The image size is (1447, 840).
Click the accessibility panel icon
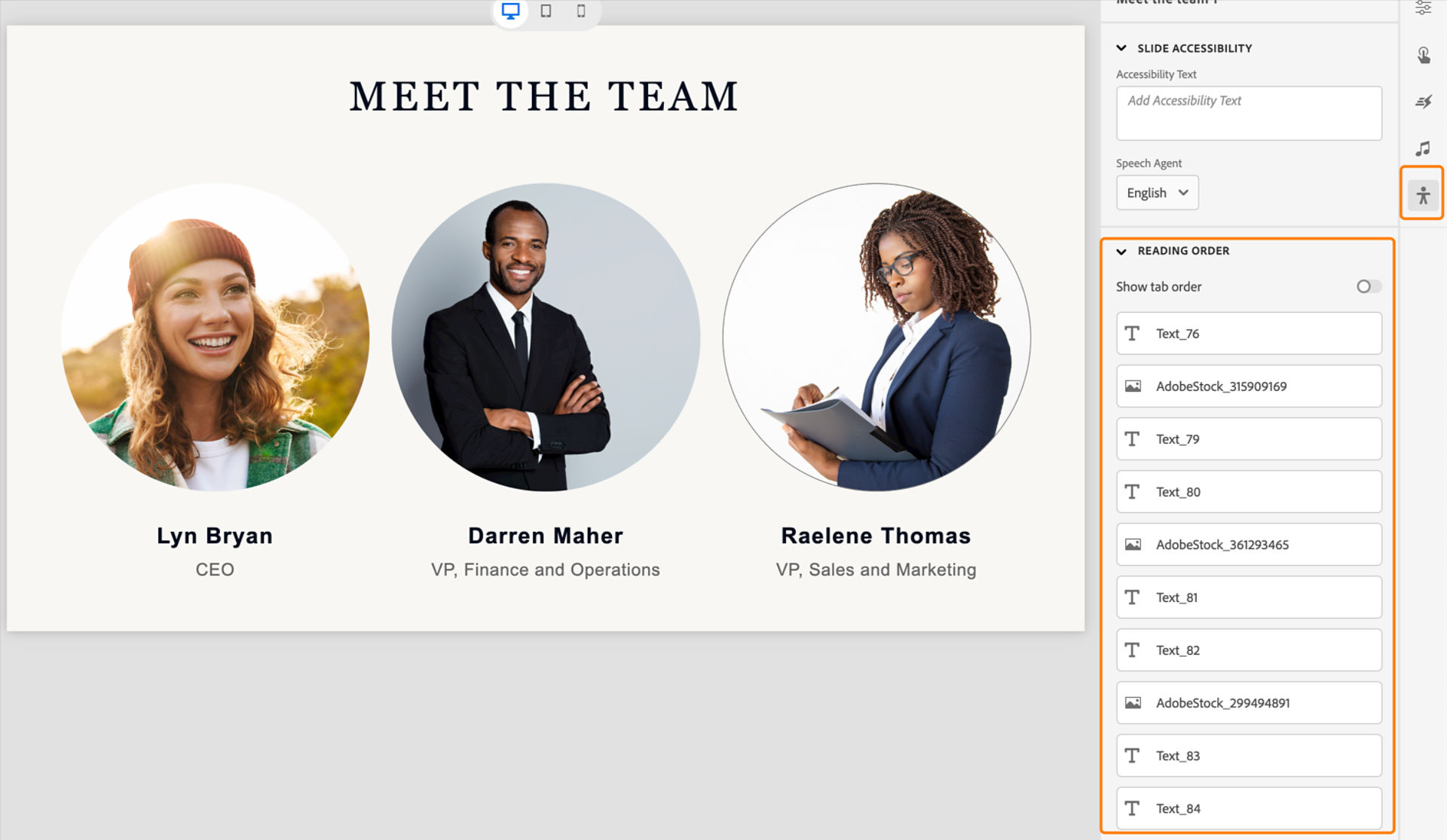coord(1423,195)
